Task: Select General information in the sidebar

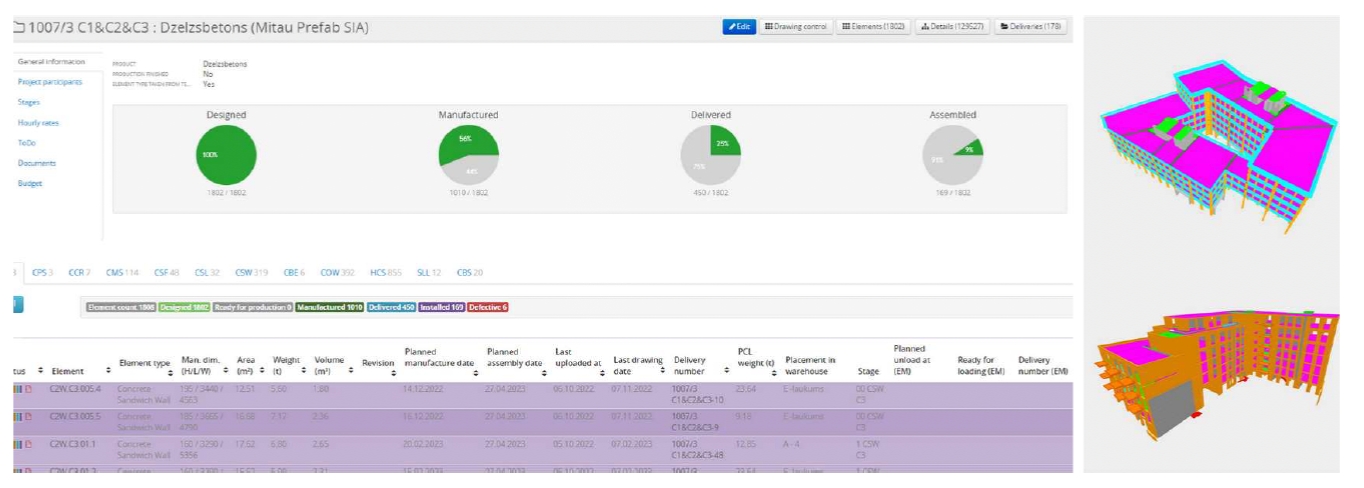Action: click(x=50, y=62)
